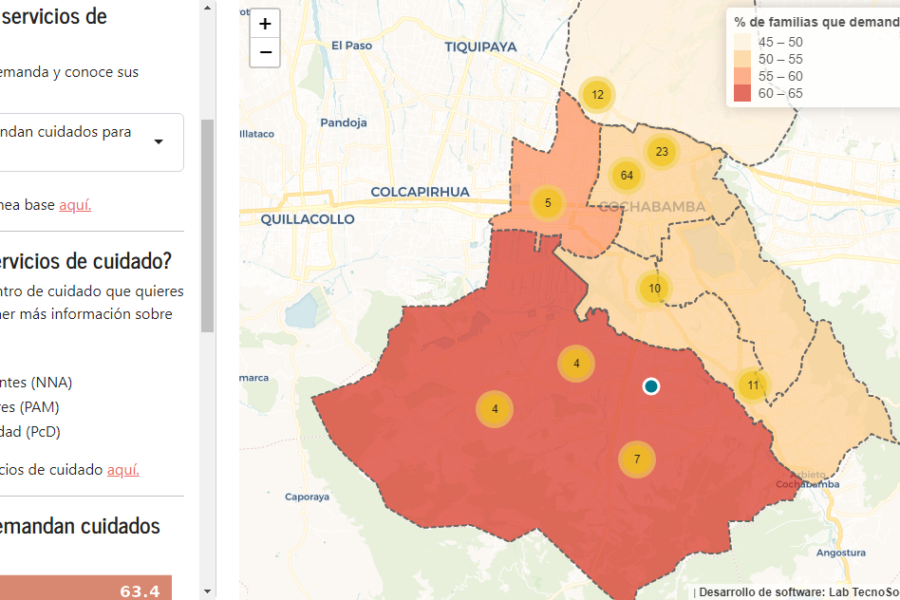The image size is (900, 600).
Task: Click the 63.4 value bar
Action: click(x=86, y=588)
